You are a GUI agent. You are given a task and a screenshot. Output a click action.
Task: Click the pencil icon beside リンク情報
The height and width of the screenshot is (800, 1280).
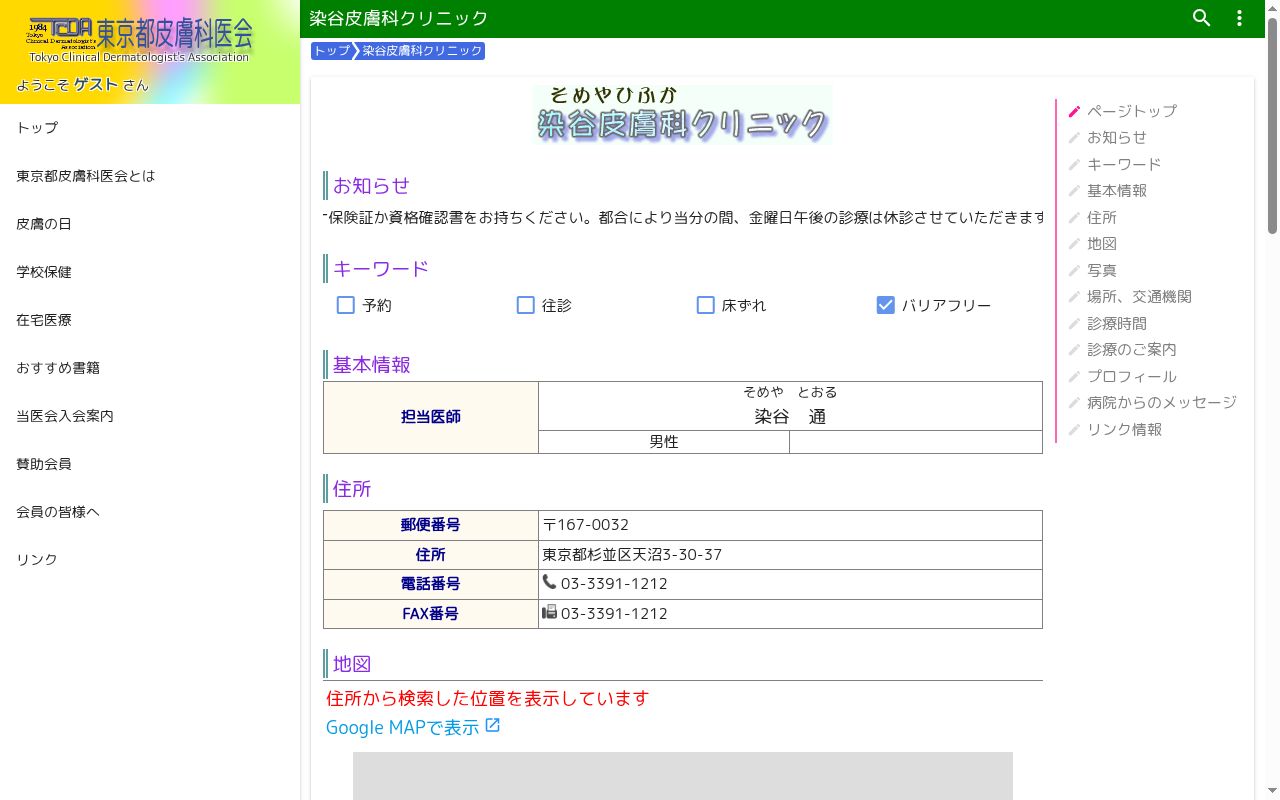pos(1074,430)
